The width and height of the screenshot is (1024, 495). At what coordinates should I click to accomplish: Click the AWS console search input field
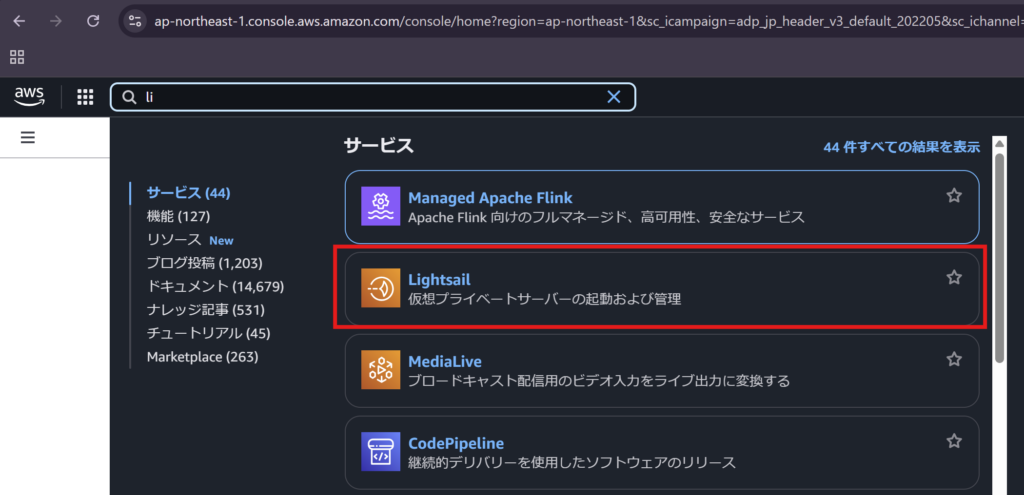click(x=370, y=97)
